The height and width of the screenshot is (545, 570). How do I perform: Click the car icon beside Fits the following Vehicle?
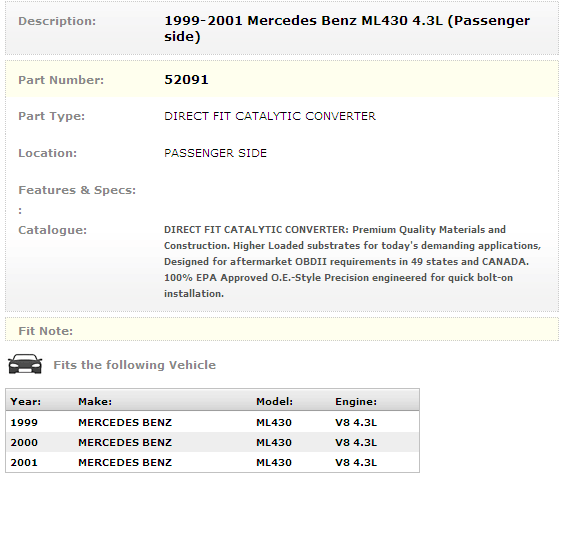tap(25, 364)
